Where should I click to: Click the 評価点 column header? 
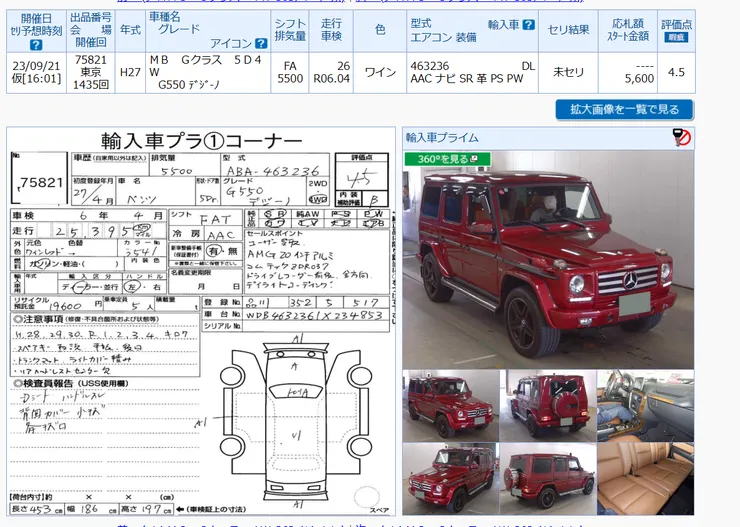point(676,31)
